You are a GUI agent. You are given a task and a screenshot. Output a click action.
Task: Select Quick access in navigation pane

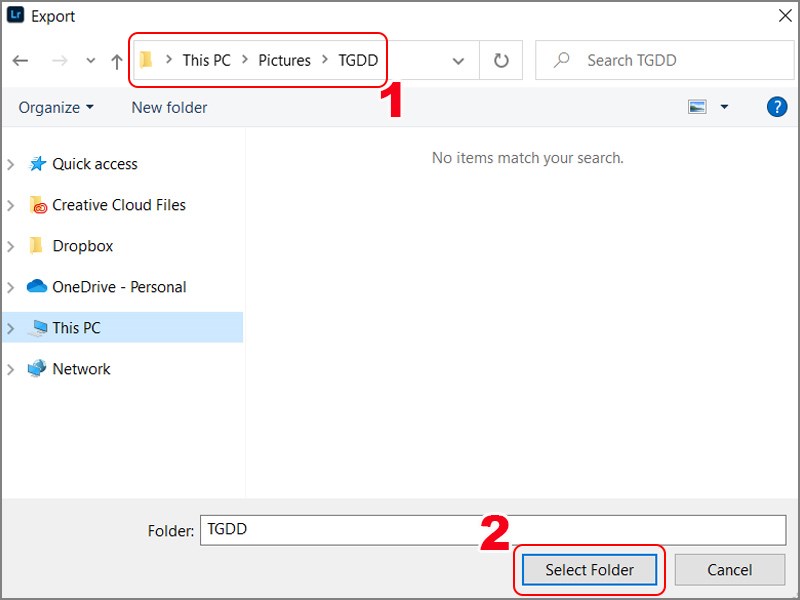pos(95,164)
